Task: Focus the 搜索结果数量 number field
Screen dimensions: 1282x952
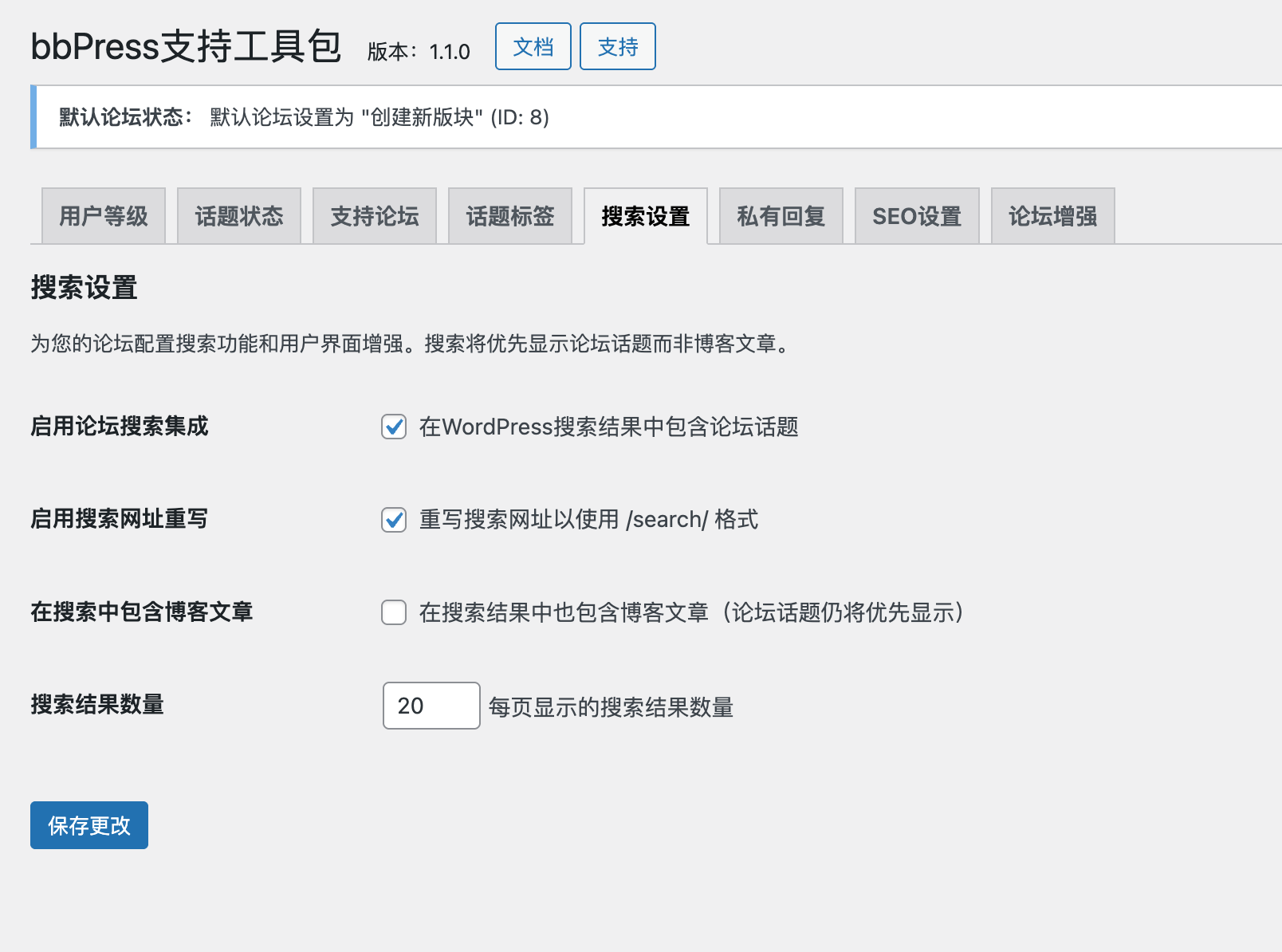Action: (x=431, y=706)
